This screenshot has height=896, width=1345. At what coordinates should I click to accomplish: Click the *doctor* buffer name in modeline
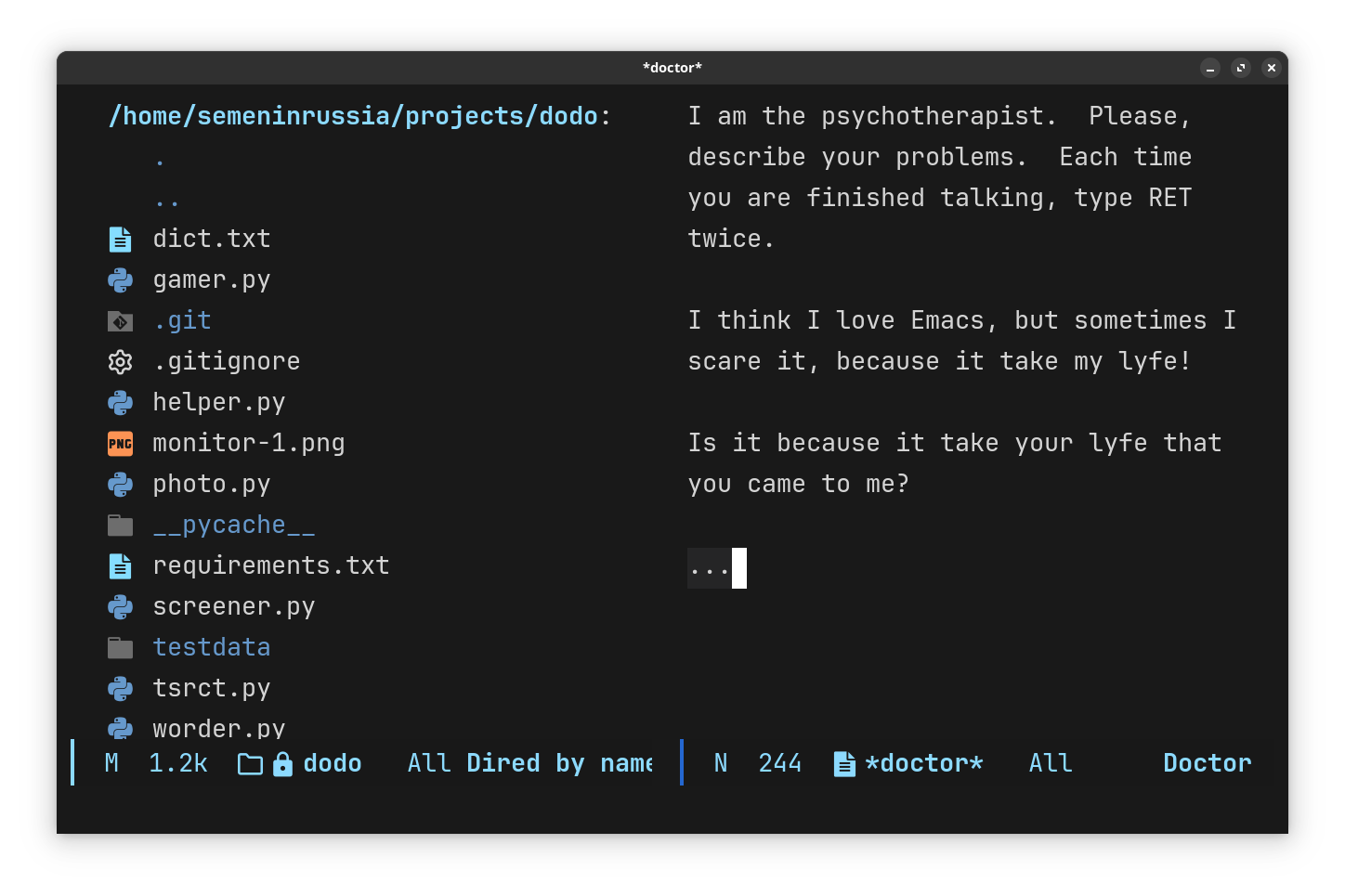pos(924,764)
